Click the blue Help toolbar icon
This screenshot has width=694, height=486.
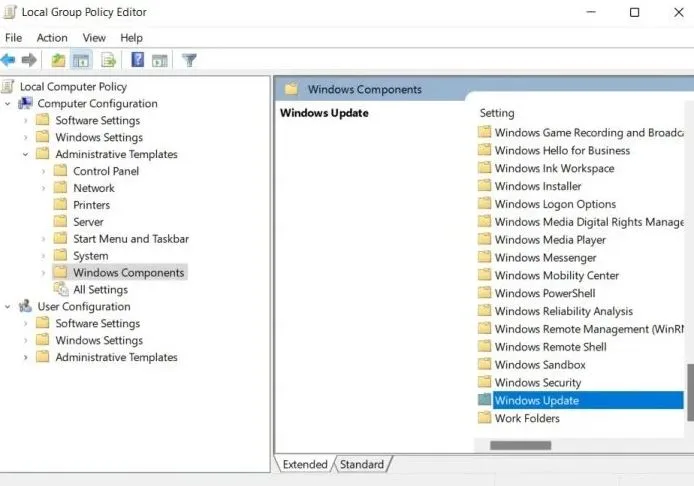[x=138, y=59]
